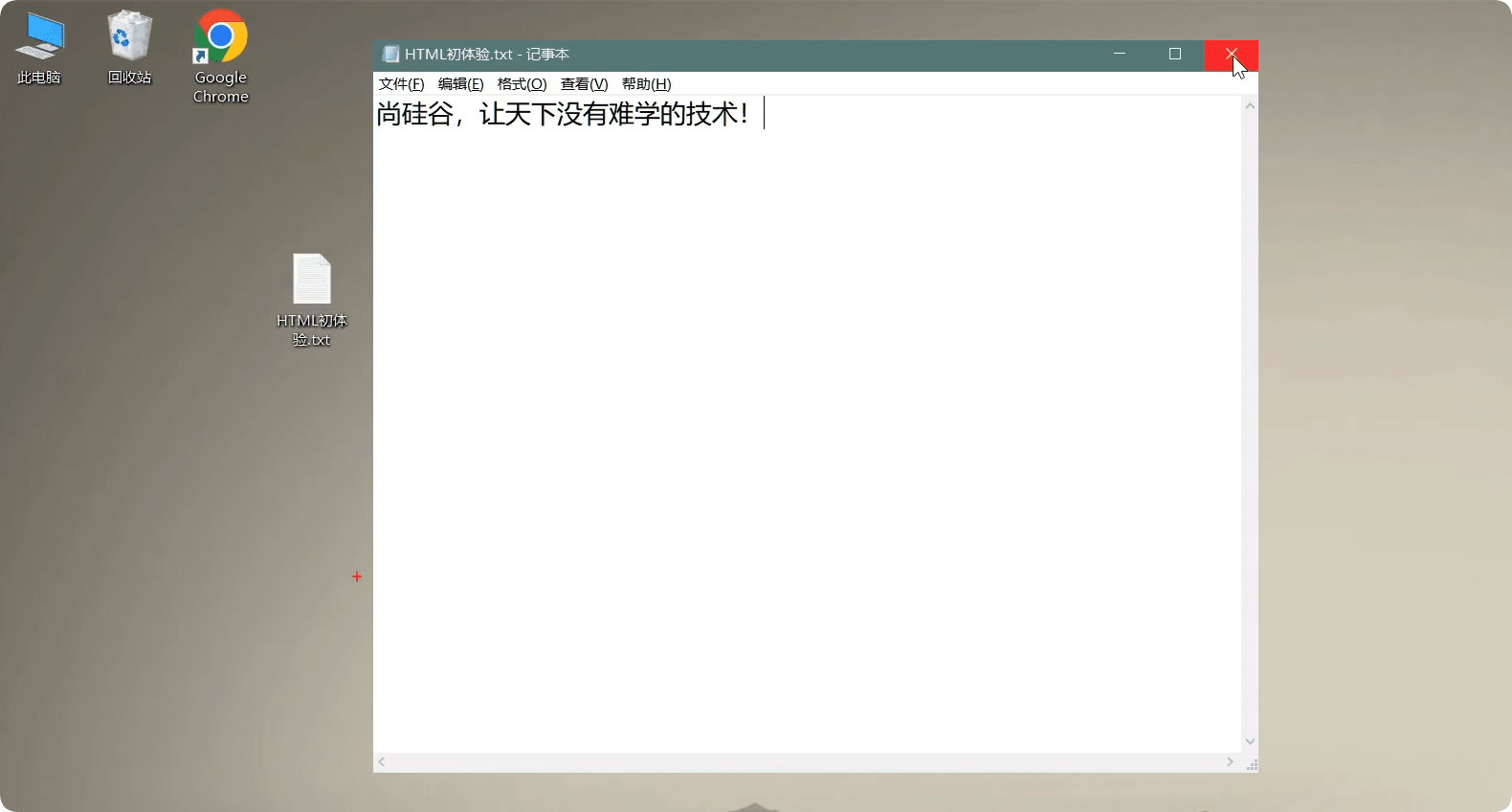1512x812 pixels.
Task: Open the 查看(V) menu
Action: (x=584, y=84)
